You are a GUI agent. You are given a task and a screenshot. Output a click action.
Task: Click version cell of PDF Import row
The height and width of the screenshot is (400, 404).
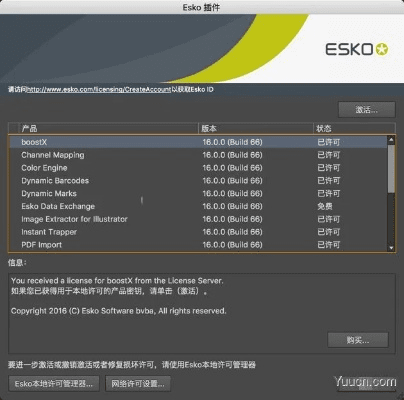click(232, 245)
